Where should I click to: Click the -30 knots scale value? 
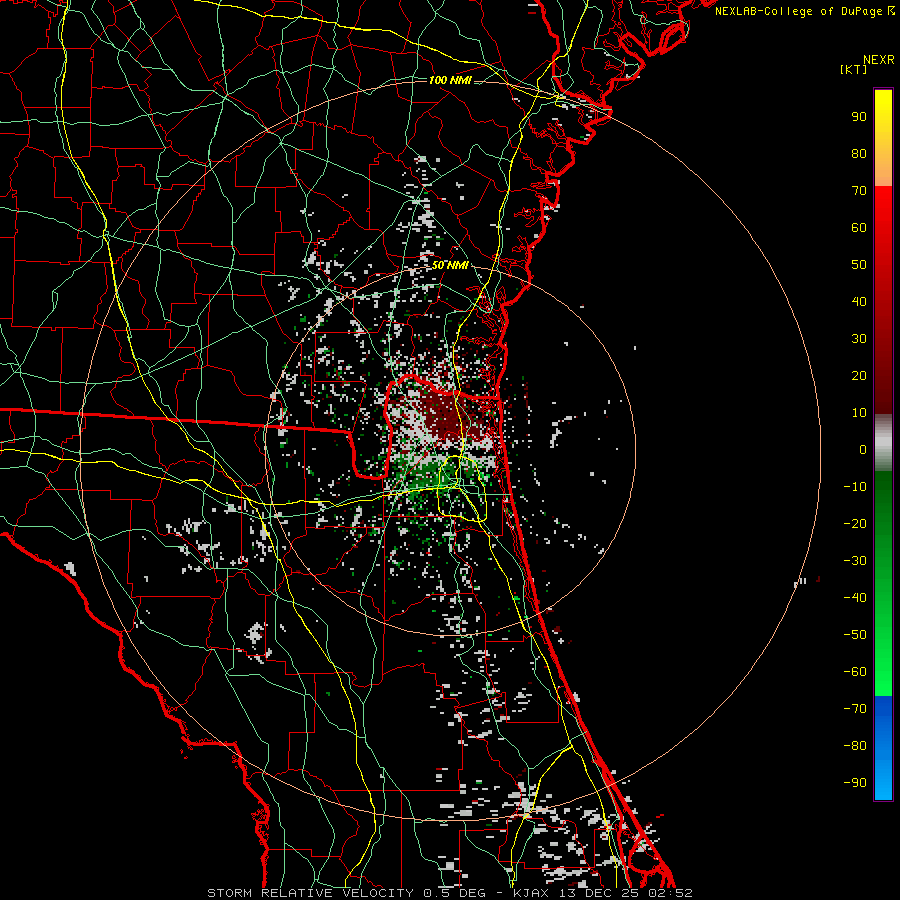click(855, 561)
